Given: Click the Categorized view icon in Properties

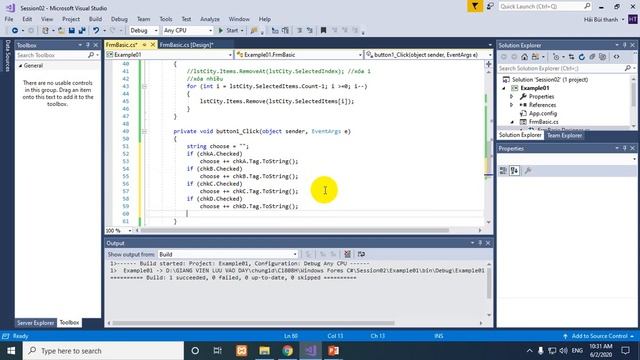Looking at the screenshot, I should coord(503,171).
